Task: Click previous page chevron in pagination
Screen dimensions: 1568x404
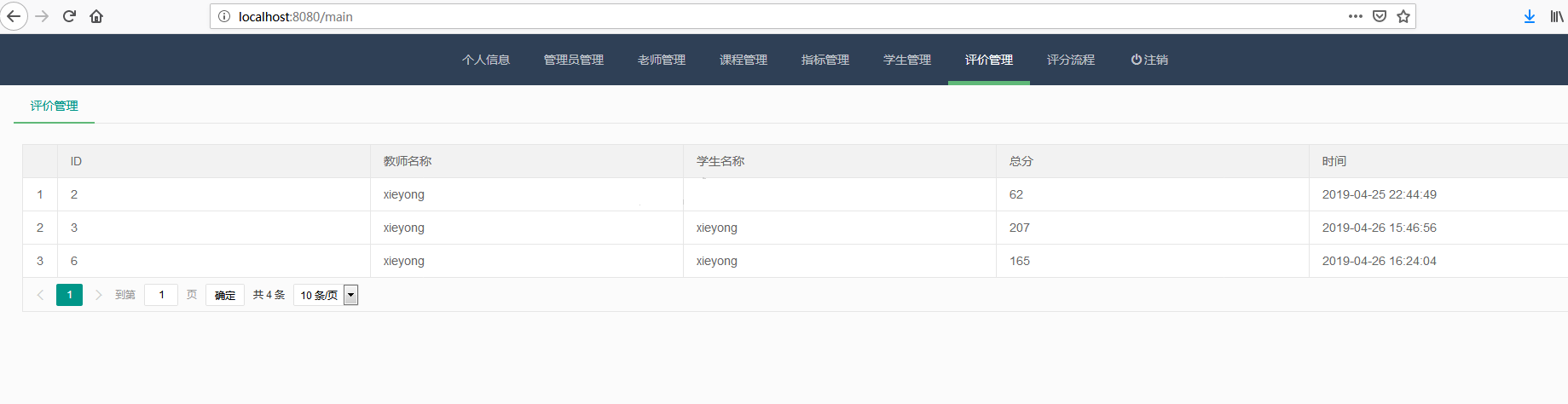Action: [x=40, y=295]
